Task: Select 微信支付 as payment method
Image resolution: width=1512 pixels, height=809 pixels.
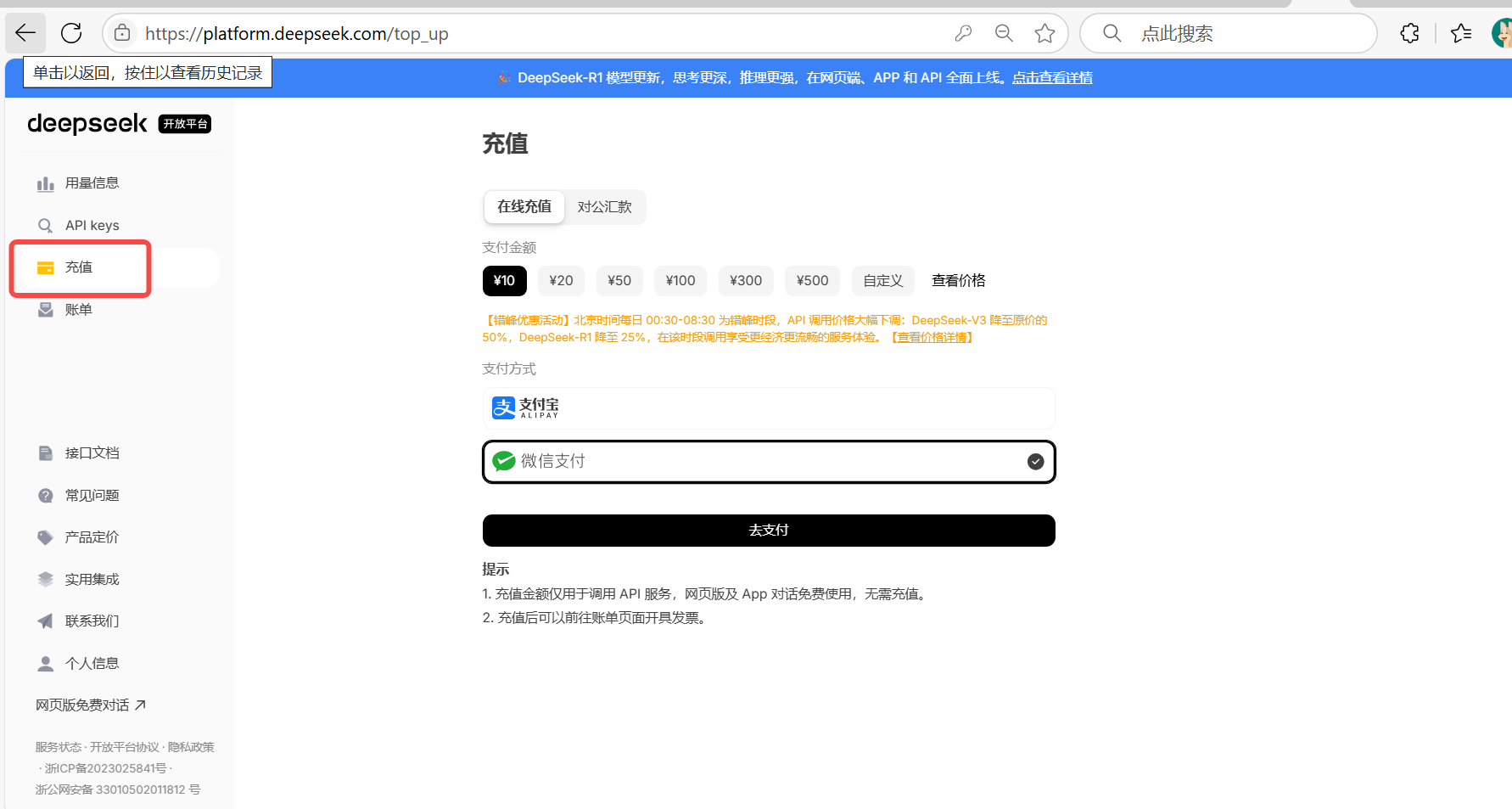Action: [769, 462]
